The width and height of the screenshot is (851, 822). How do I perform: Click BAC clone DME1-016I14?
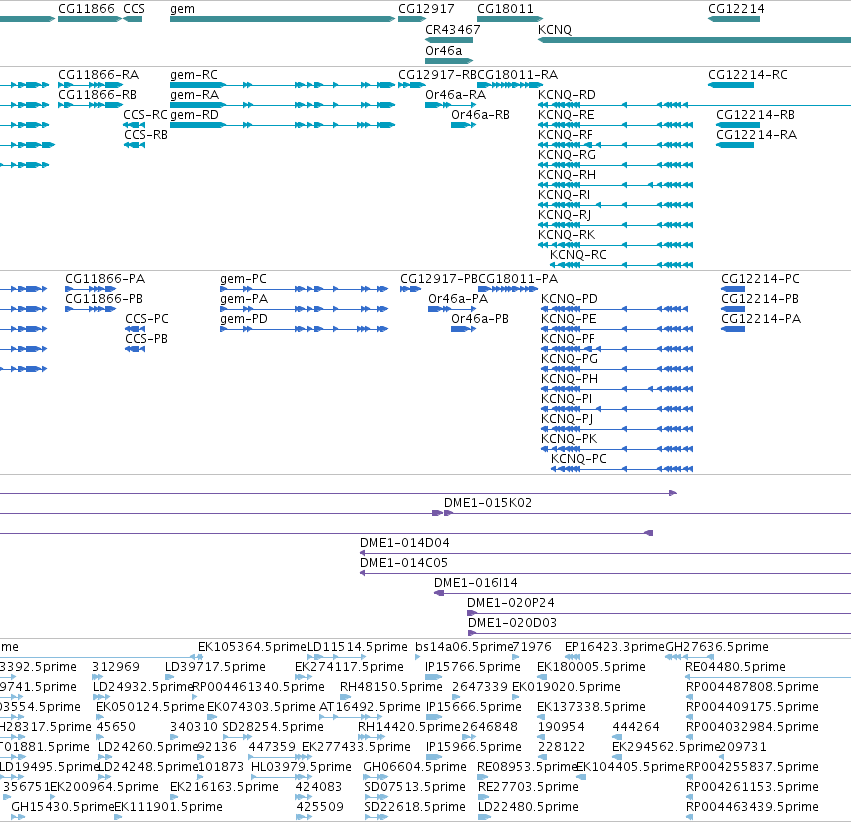643,593
